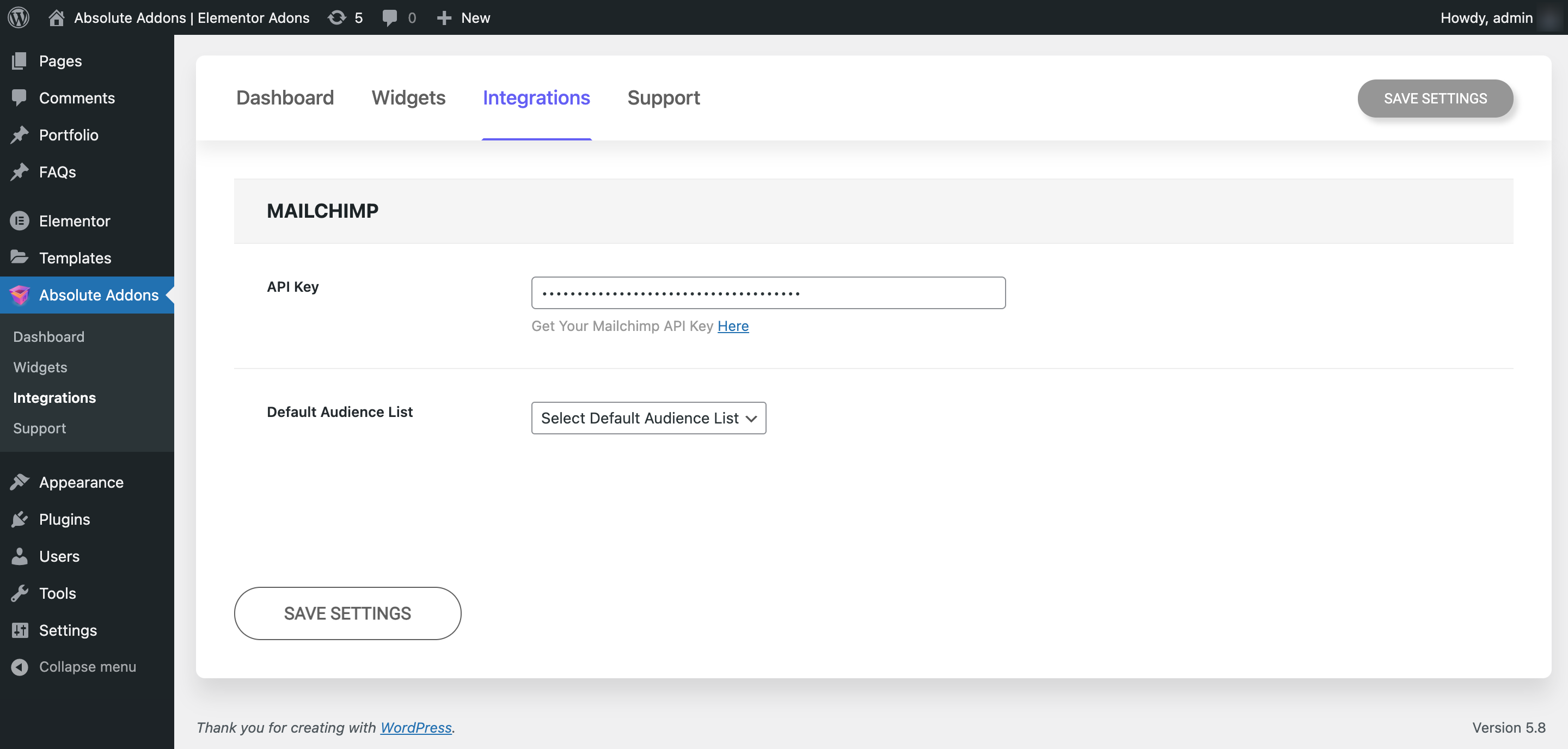
Task: Open the Comments menu label
Action: (x=77, y=98)
